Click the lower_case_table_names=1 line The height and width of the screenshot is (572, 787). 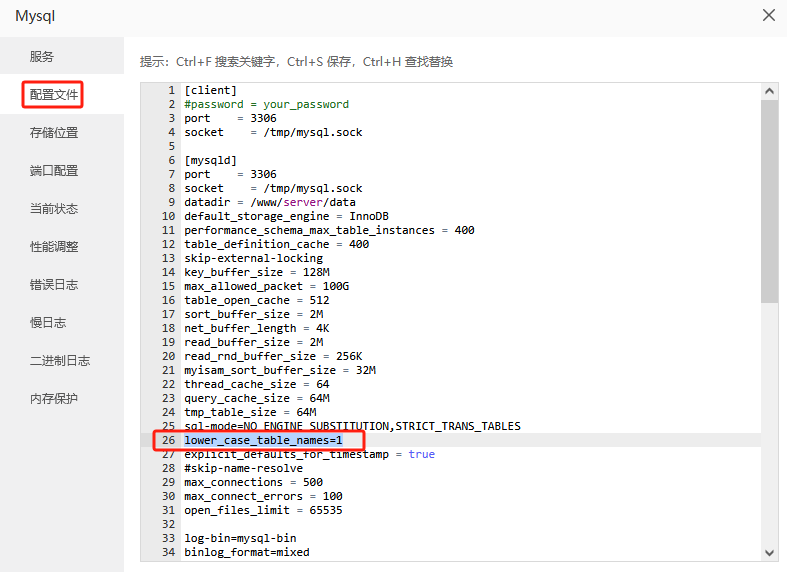pos(264,440)
